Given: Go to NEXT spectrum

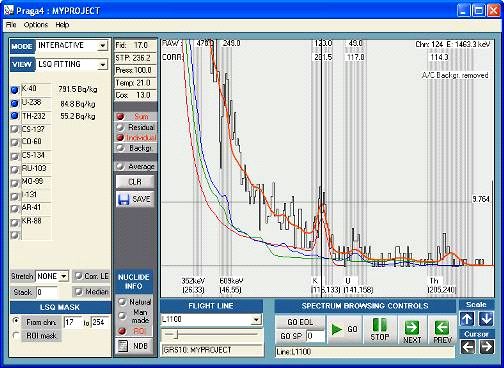Looking at the screenshot, I should coord(412,329).
